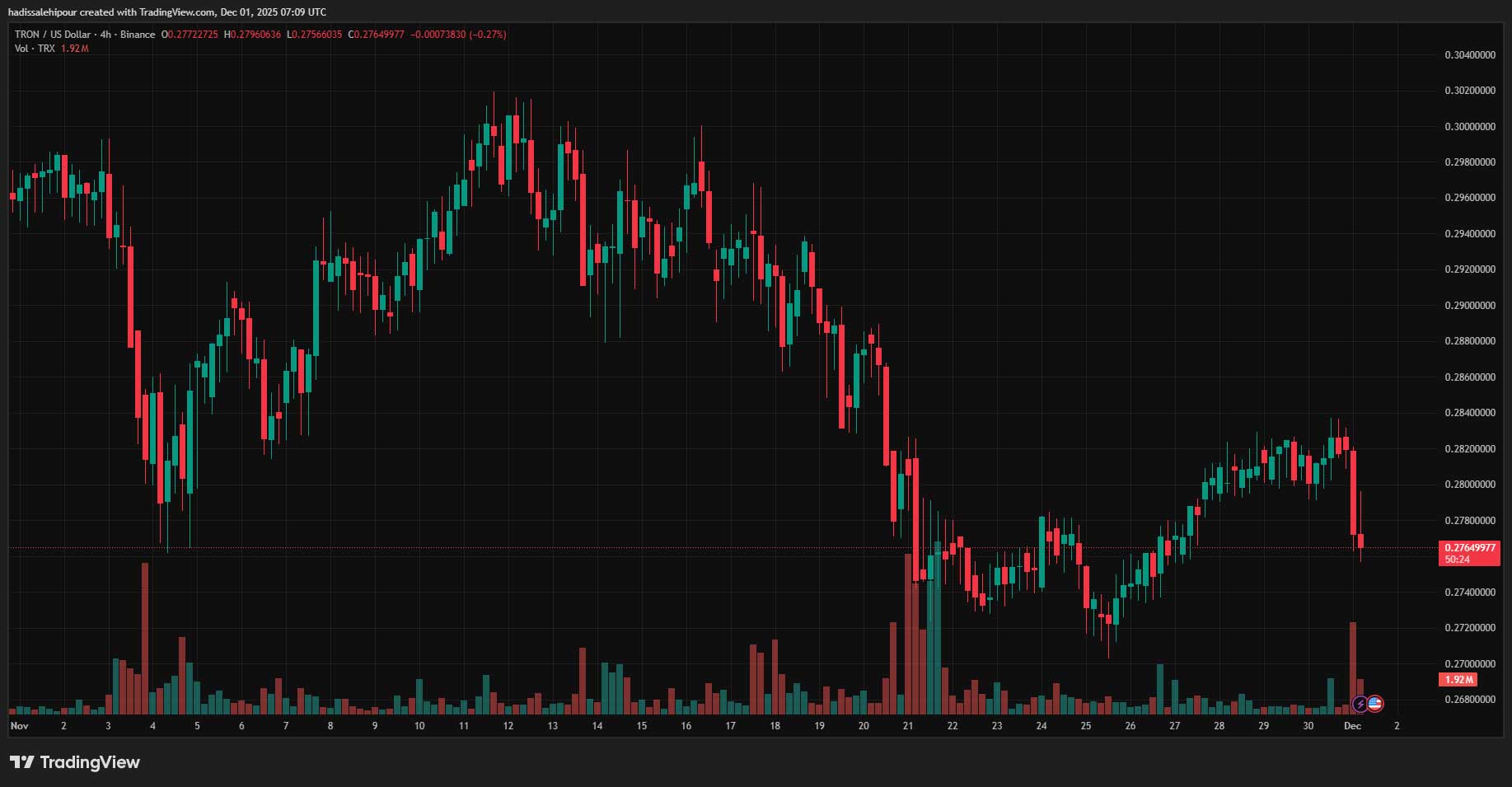Click the red 1.92 M volume axis label
Image resolution: width=1512 pixels, height=787 pixels.
click(1458, 680)
